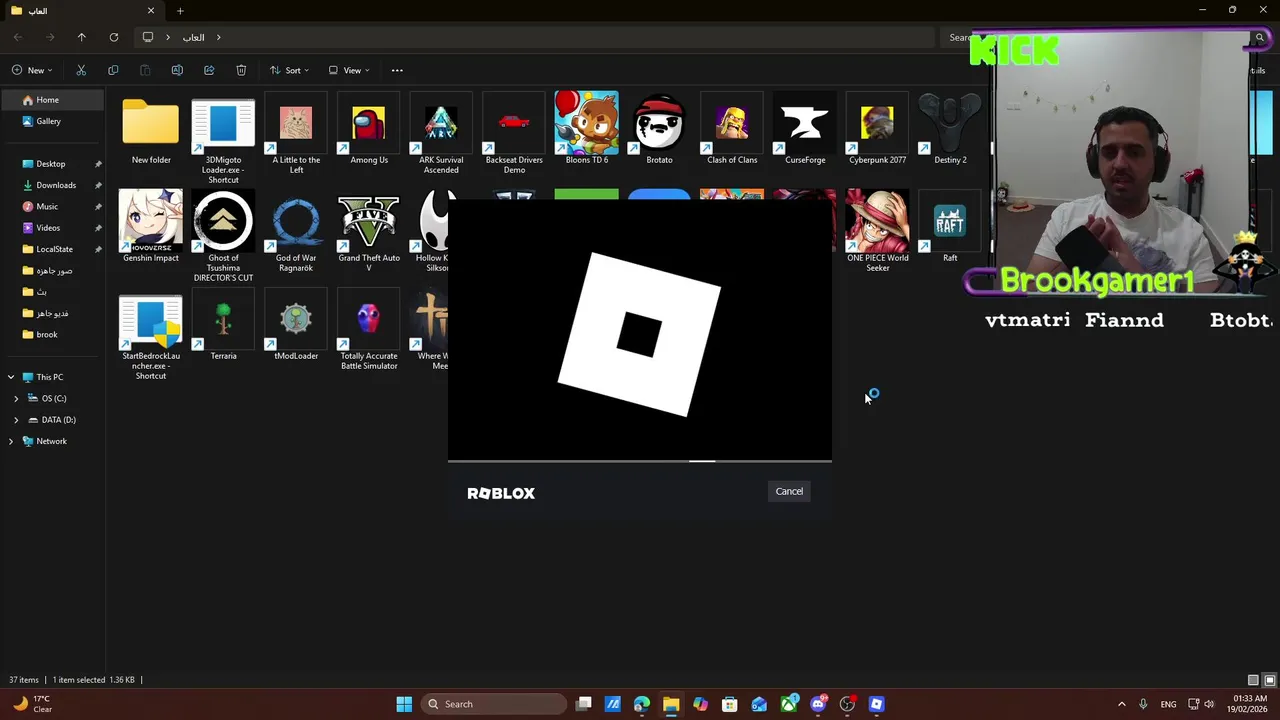This screenshot has width=1280, height=720.
Task: Select ONE PIECE World Seeker shortcut
Action: pyautogui.click(x=877, y=233)
